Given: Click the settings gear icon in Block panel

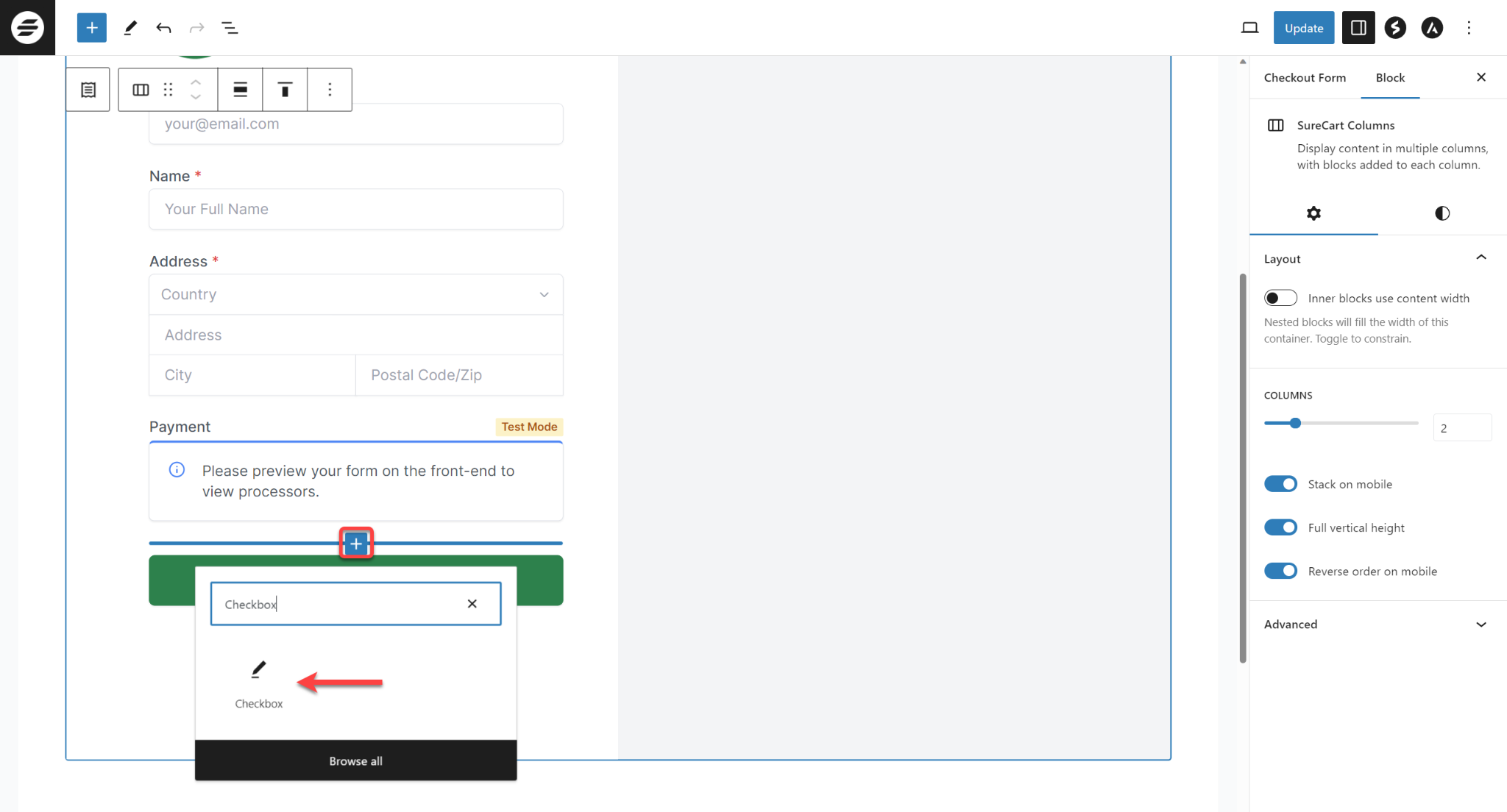Looking at the screenshot, I should tap(1314, 212).
